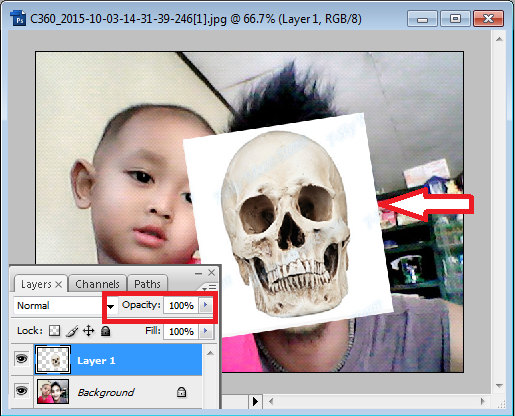Expand the Fill slider arrow

coord(206,331)
